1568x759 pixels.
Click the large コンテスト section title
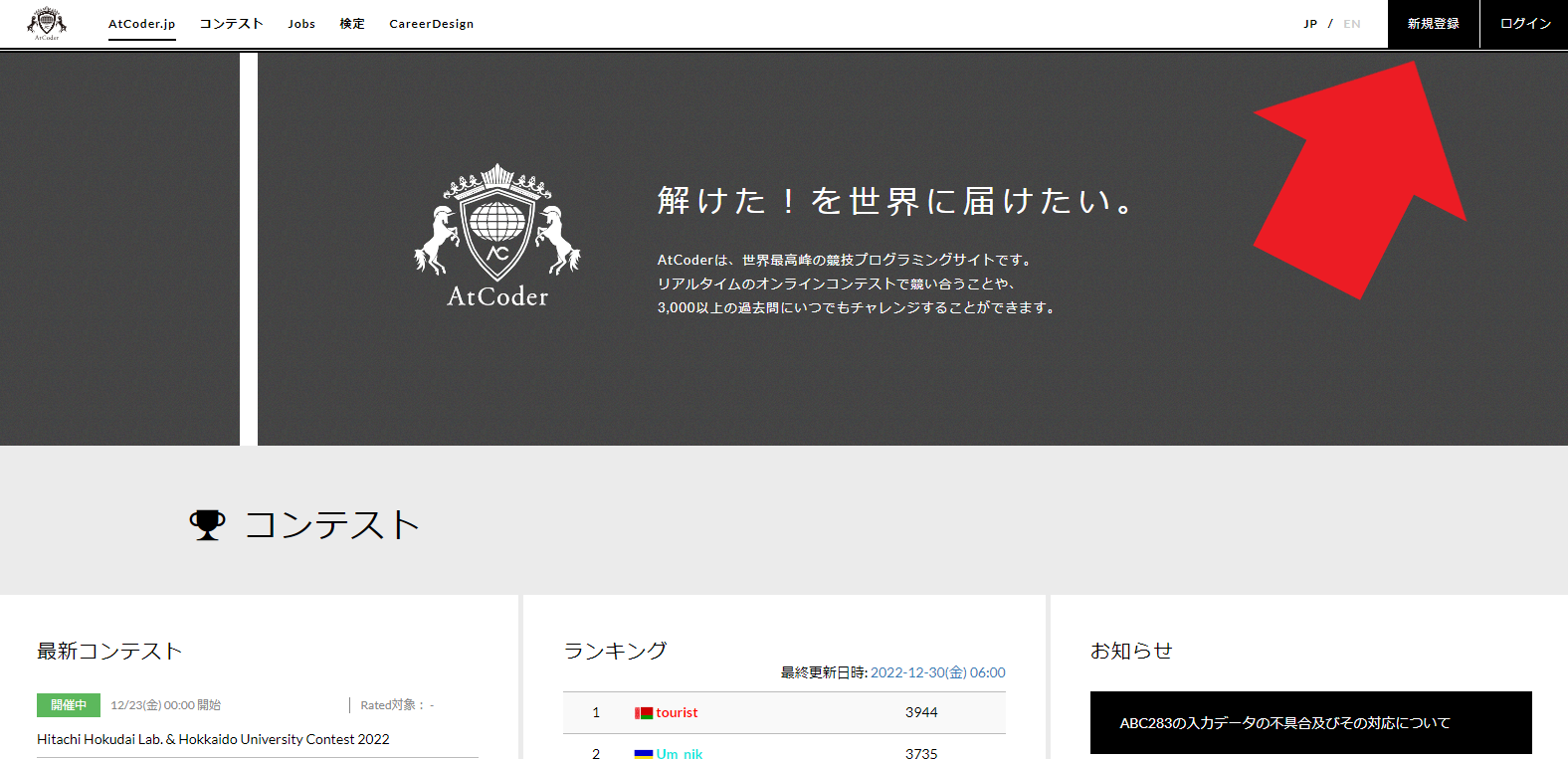[x=332, y=524]
